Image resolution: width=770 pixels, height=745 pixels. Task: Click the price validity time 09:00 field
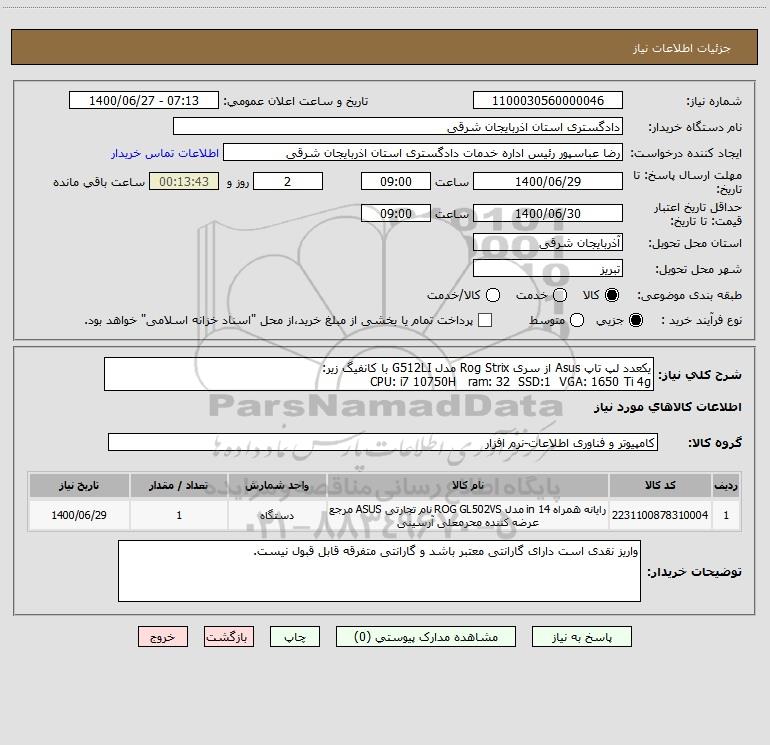click(396, 213)
